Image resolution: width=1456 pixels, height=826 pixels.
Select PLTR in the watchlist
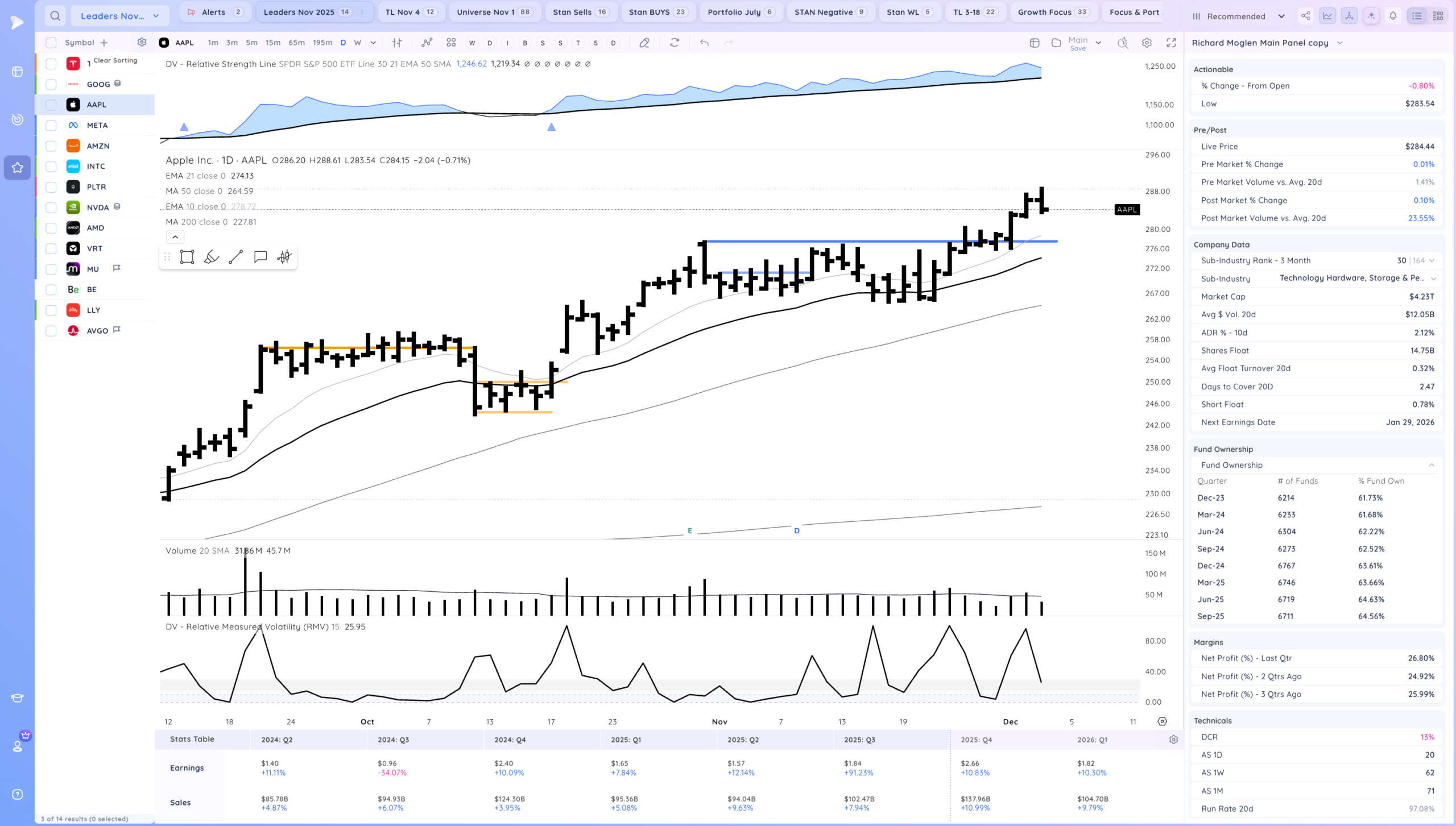96,187
